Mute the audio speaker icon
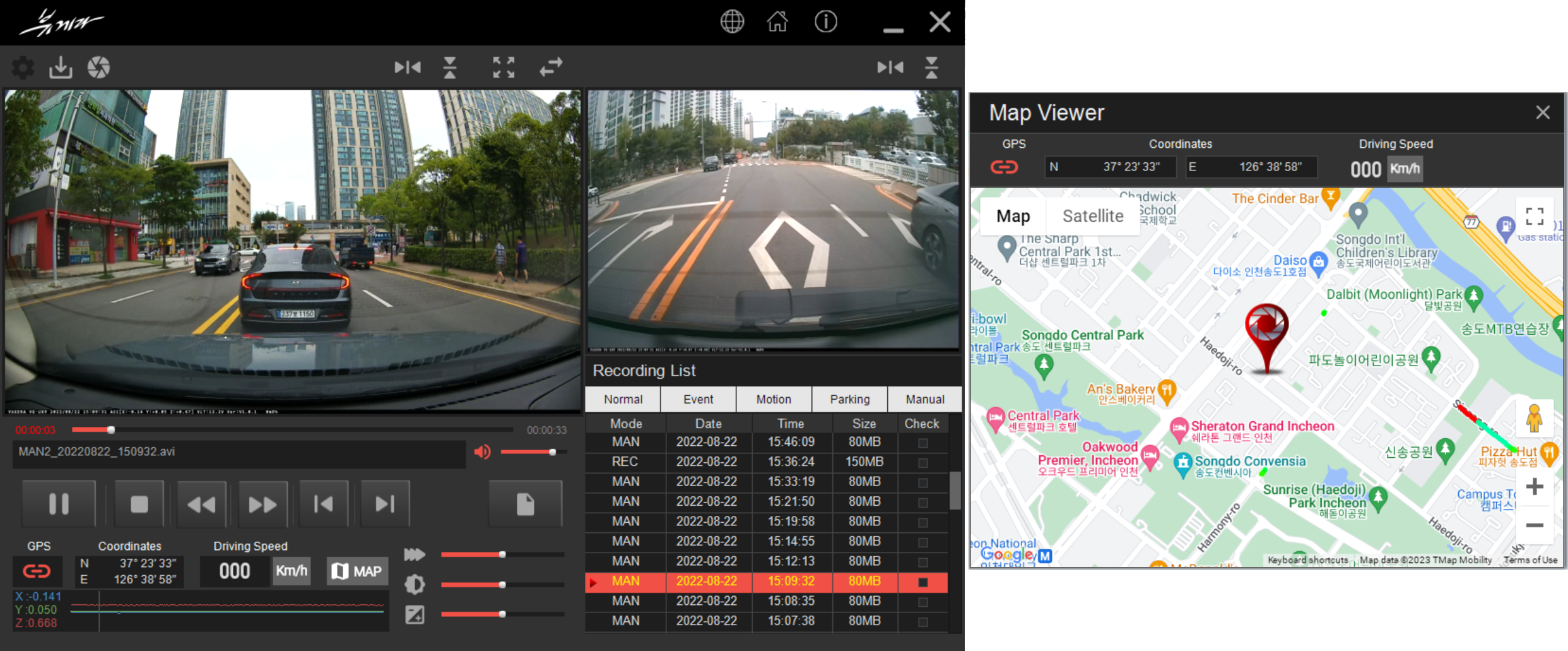1568x651 pixels. pos(482,452)
